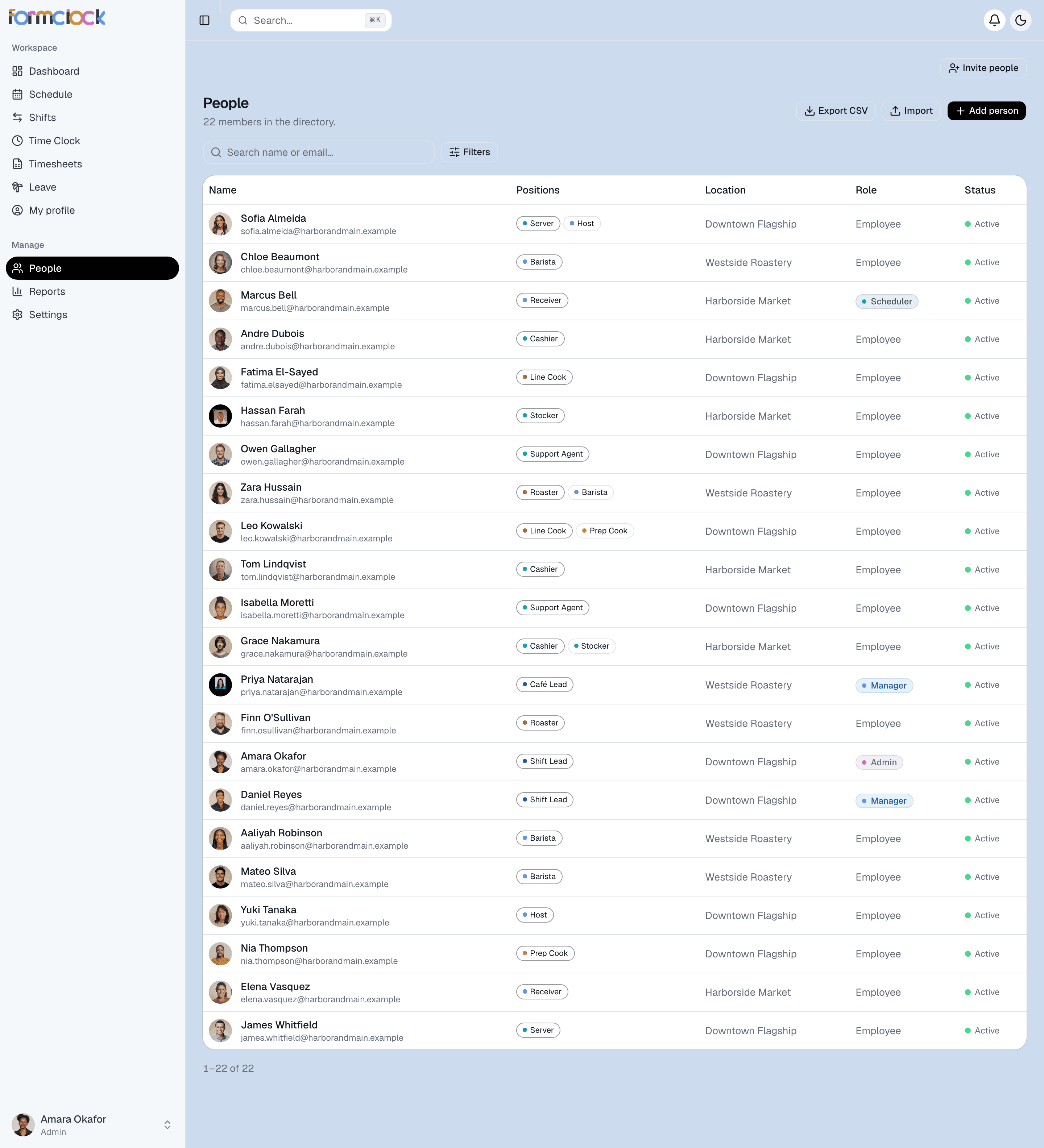
Task: Expand the Amara Okafor account switcher
Action: (x=92, y=1125)
